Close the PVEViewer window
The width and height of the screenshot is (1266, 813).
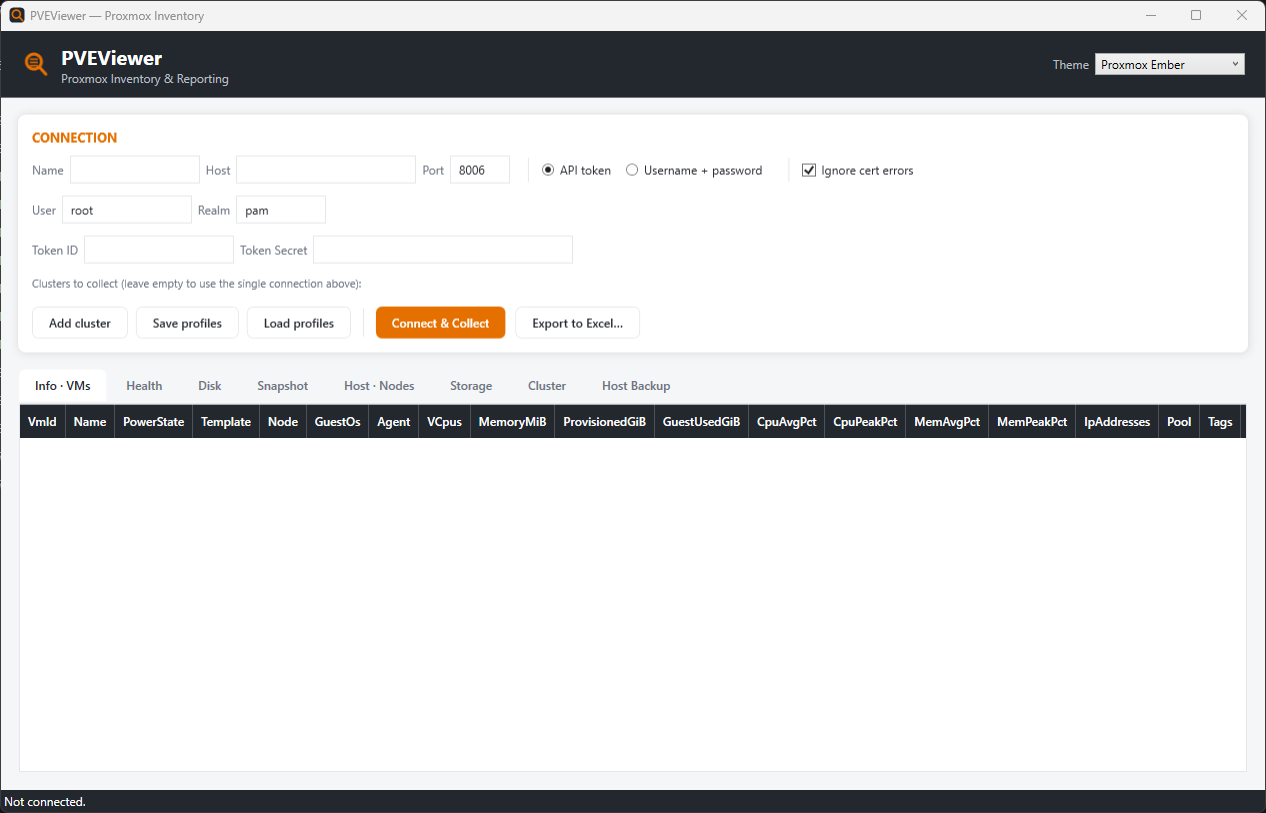(1242, 15)
